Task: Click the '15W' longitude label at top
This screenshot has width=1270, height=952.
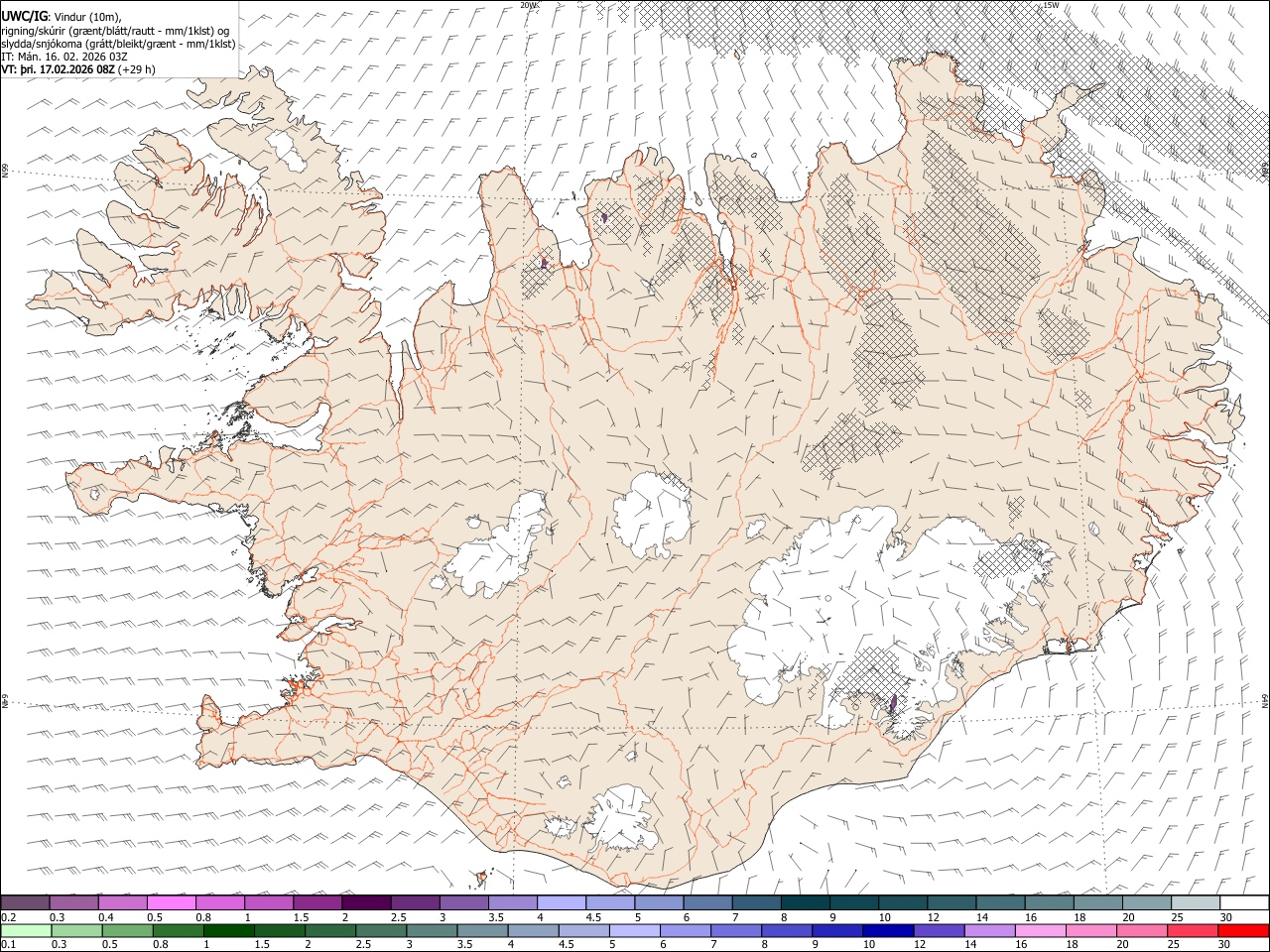Action: 1052,5
